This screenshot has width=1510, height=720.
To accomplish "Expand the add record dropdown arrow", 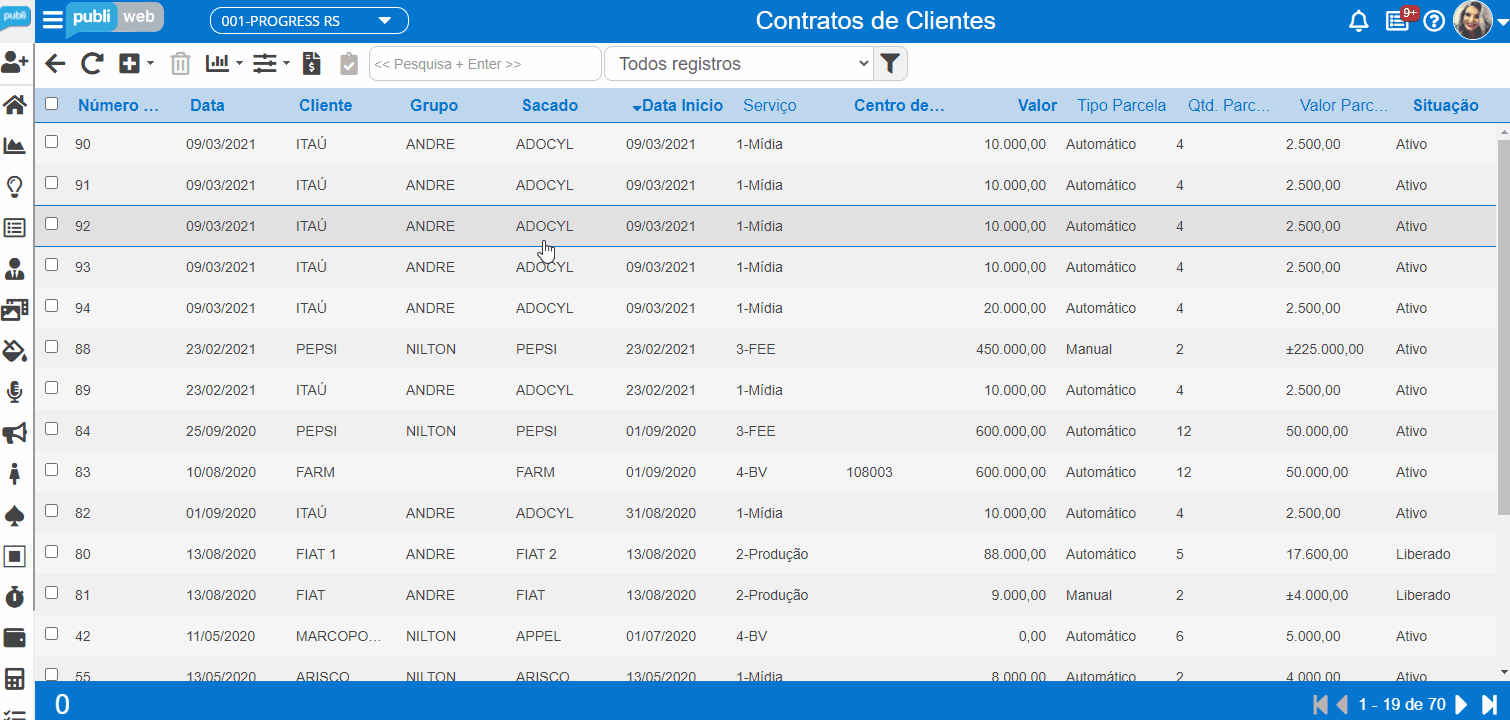I will (x=150, y=64).
